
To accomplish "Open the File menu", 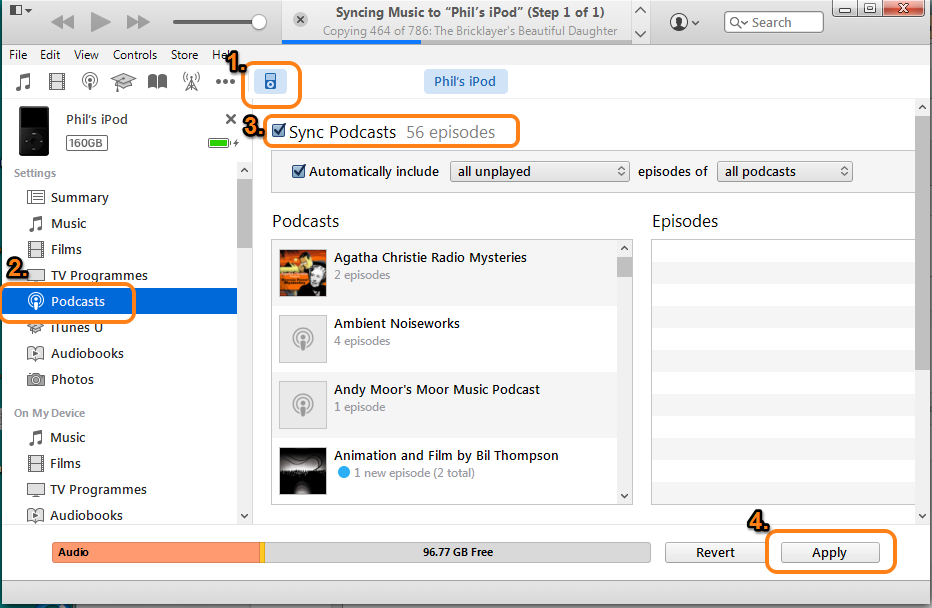I will pos(18,55).
